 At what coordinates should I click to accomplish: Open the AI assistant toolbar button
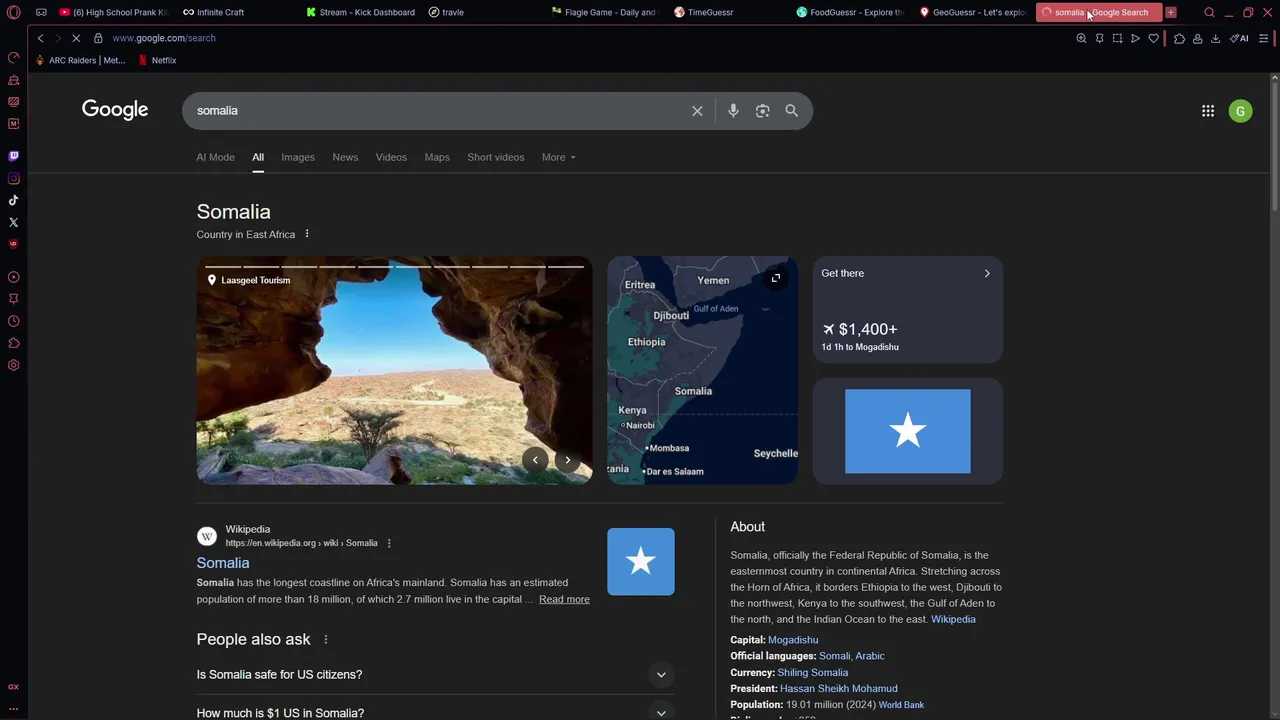point(1239,38)
